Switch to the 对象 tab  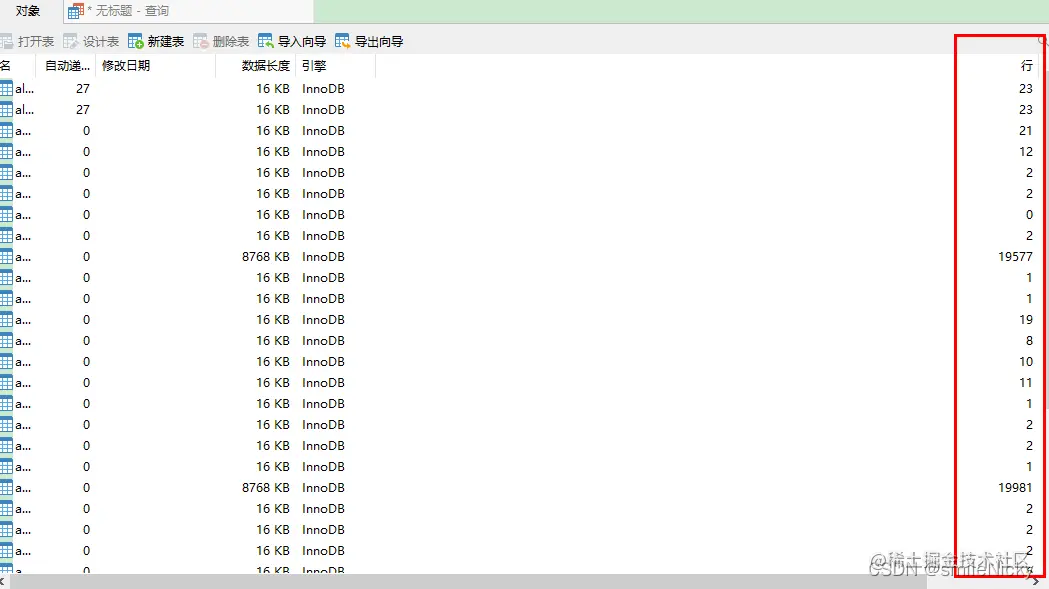28,11
